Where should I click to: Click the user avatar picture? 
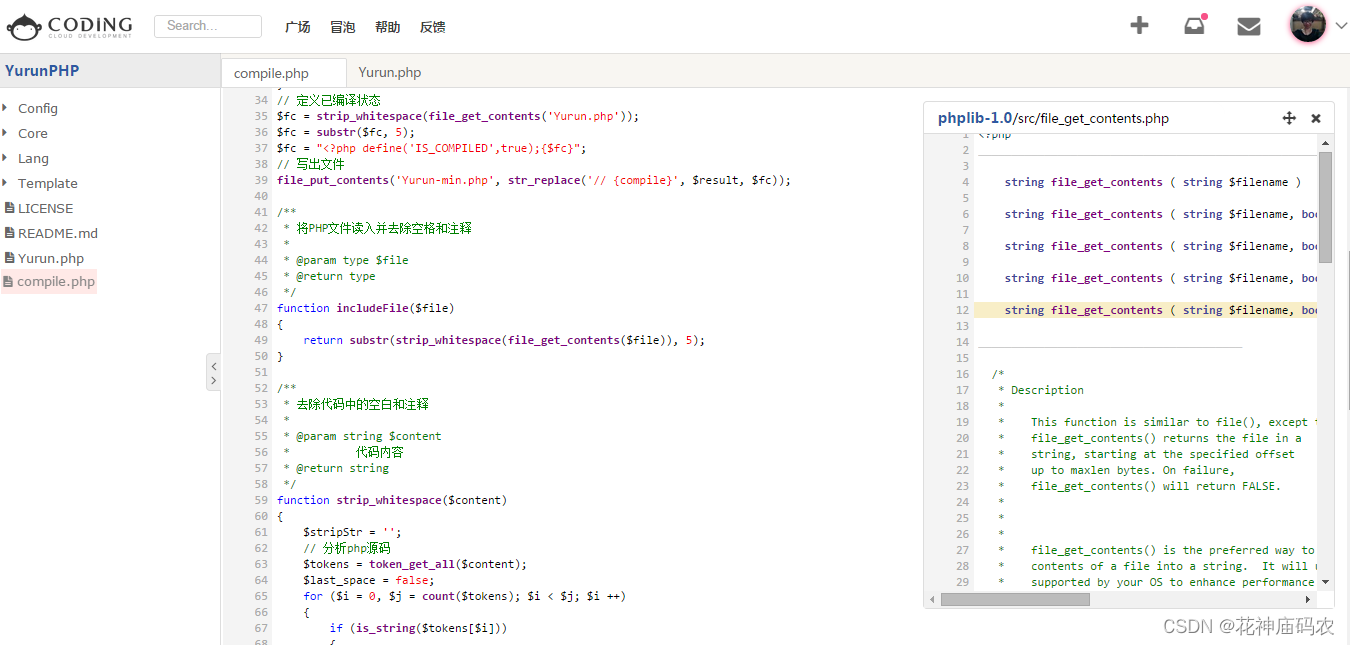coord(1308,26)
